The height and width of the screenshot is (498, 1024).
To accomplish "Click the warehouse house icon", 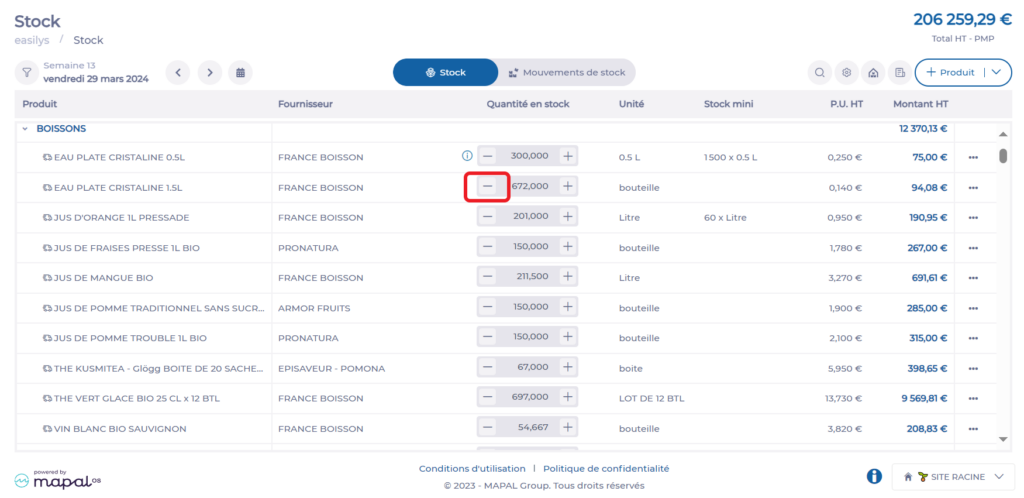I will coord(873,72).
